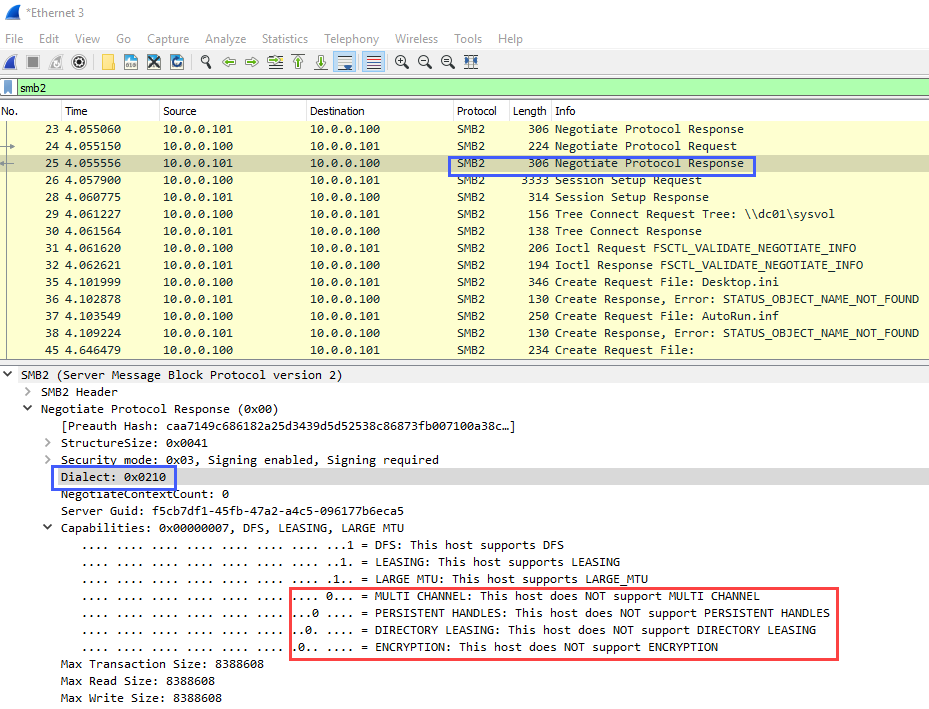This screenshot has height=709, width=929.
Task: Open the Capture menu
Action: point(168,39)
